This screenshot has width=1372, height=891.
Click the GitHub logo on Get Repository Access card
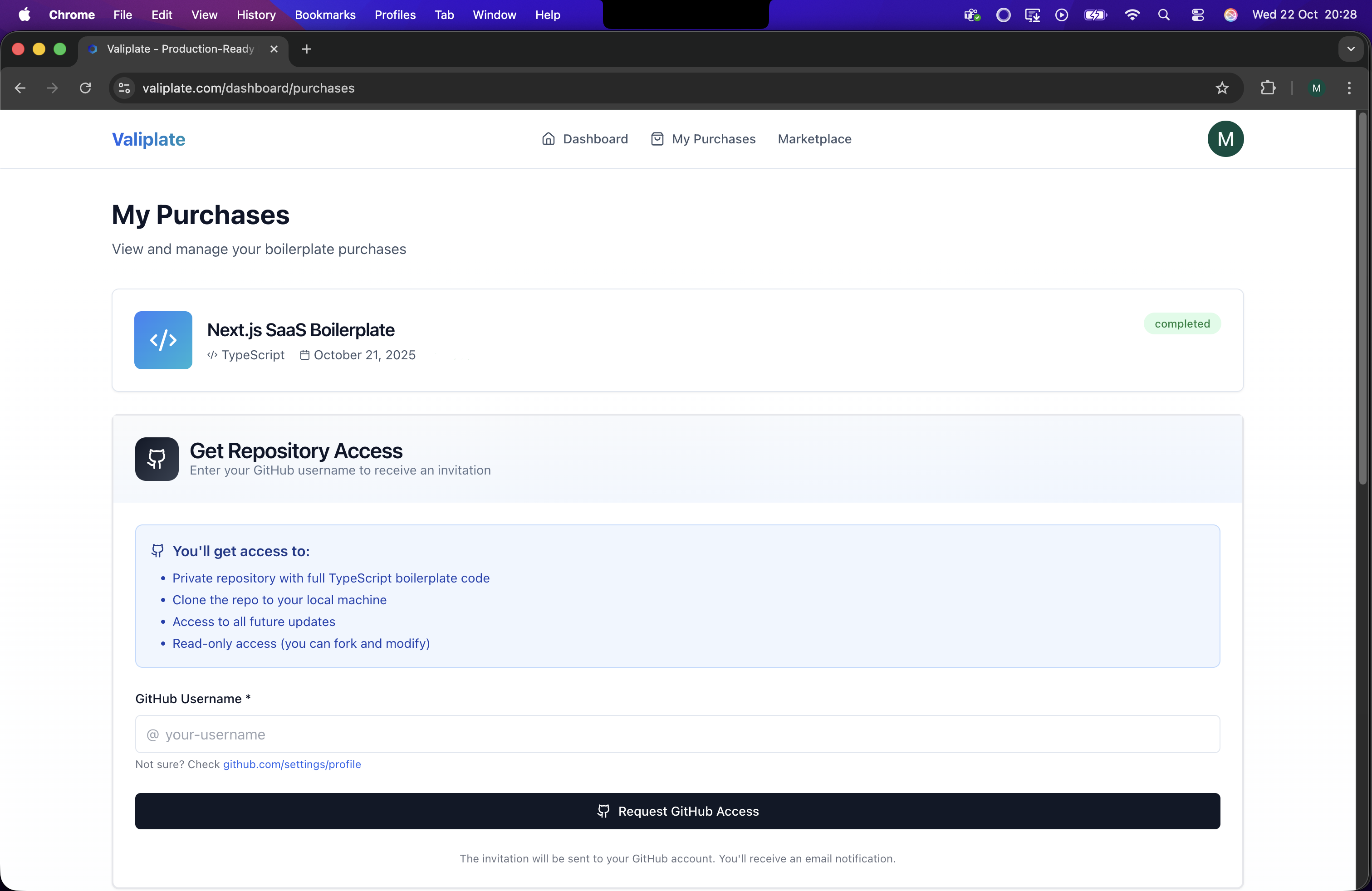point(156,458)
